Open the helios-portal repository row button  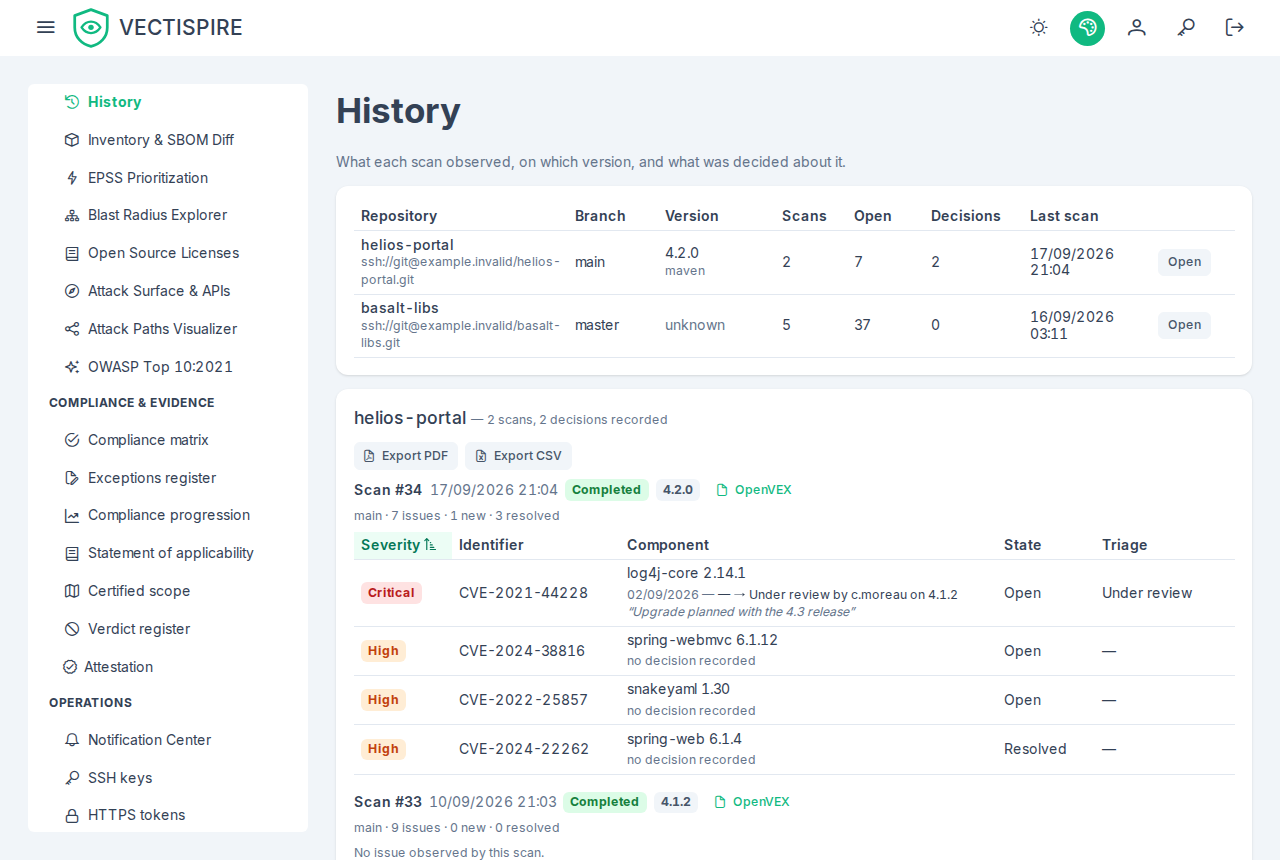[x=1184, y=262]
